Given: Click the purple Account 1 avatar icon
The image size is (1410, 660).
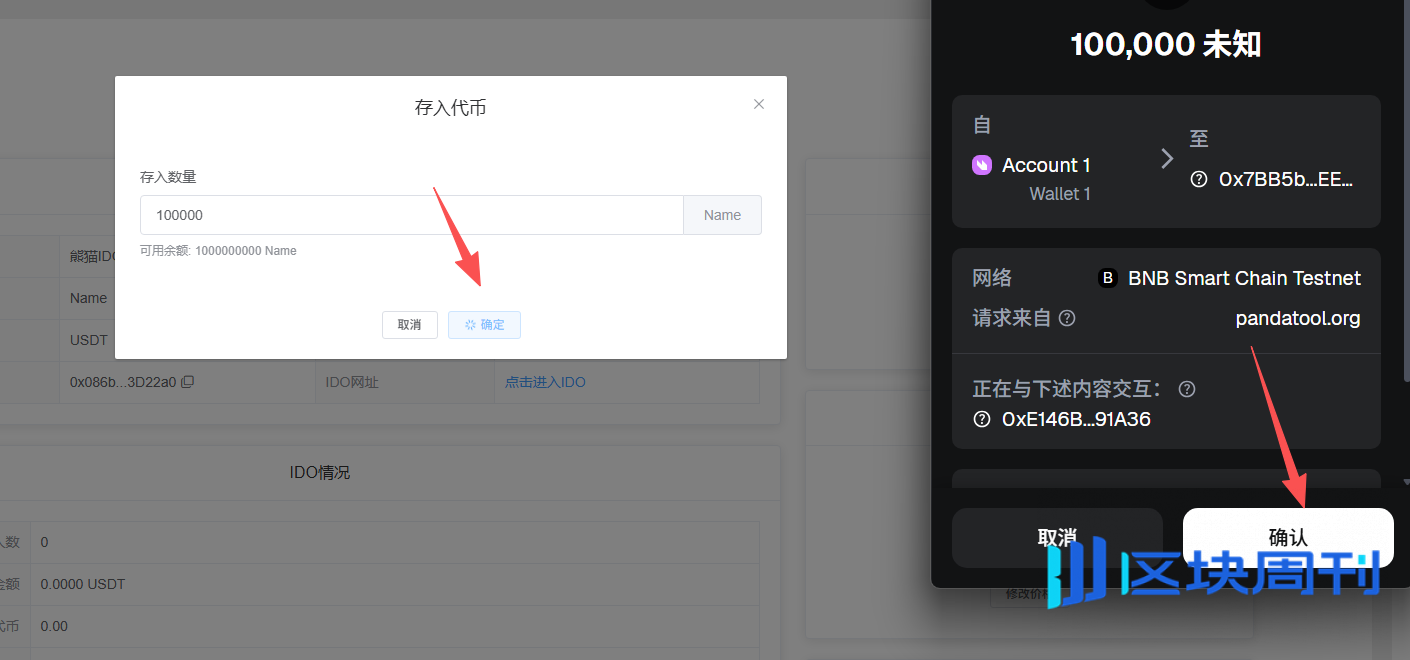Looking at the screenshot, I should point(982,165).
